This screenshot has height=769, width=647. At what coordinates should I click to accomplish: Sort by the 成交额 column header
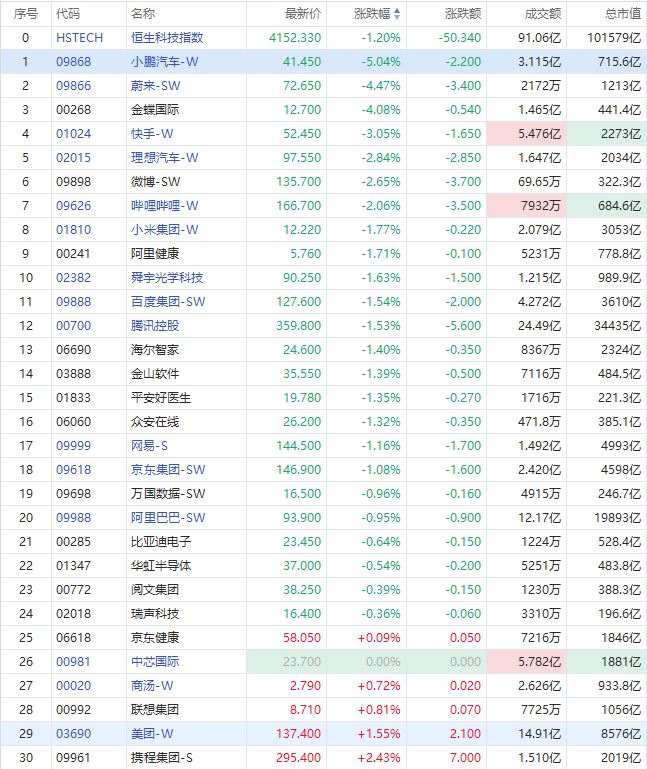click(x=543, y=14)
